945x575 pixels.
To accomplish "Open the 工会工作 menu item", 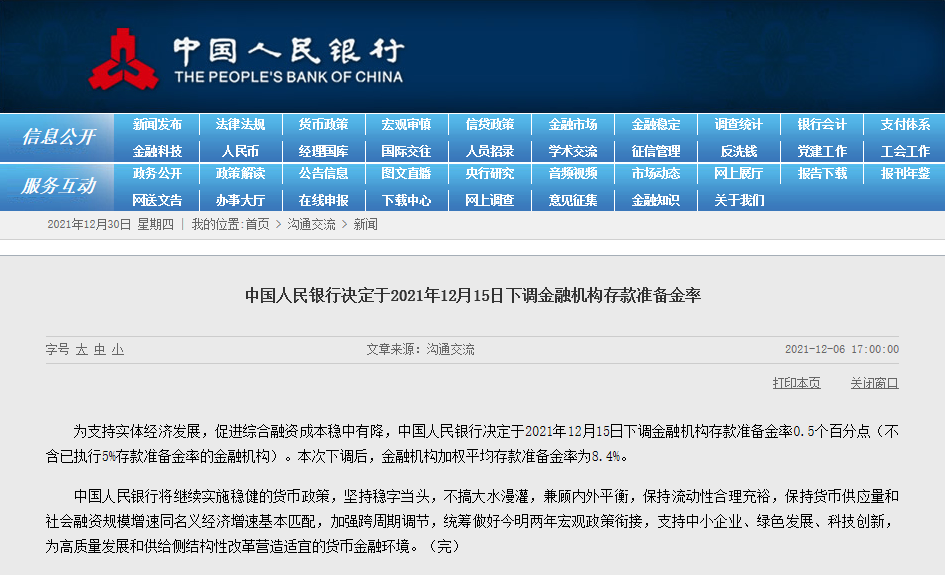I will 905,151.
